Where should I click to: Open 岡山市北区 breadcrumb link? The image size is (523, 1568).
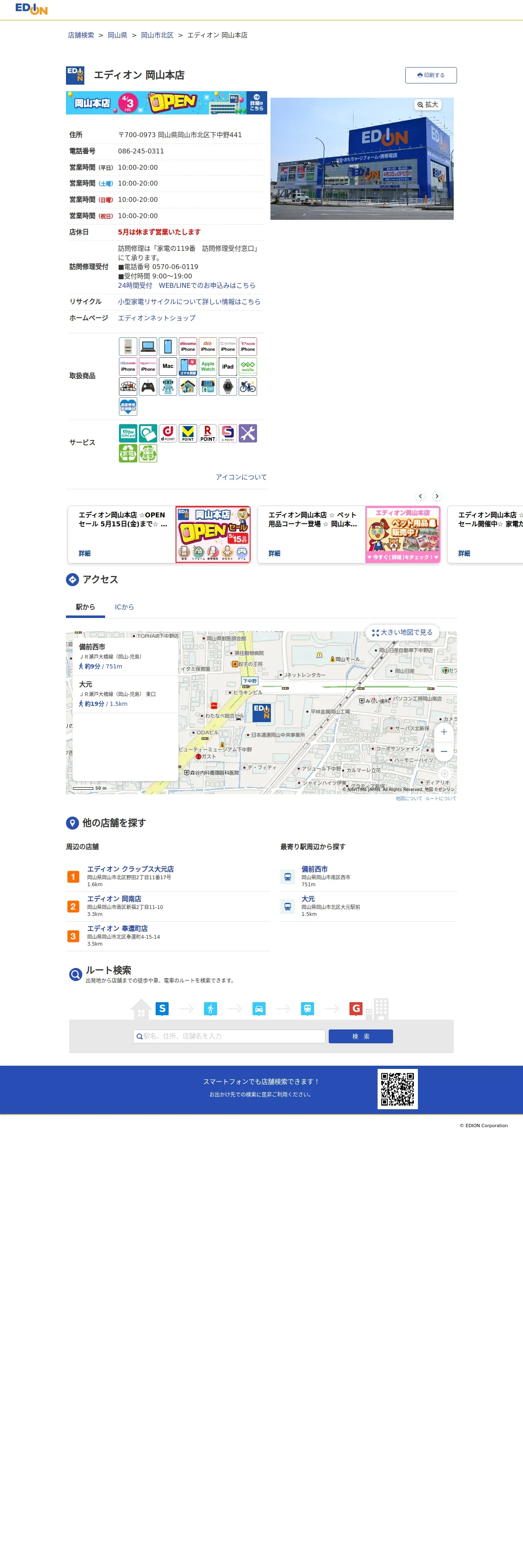tap(157, 35)
